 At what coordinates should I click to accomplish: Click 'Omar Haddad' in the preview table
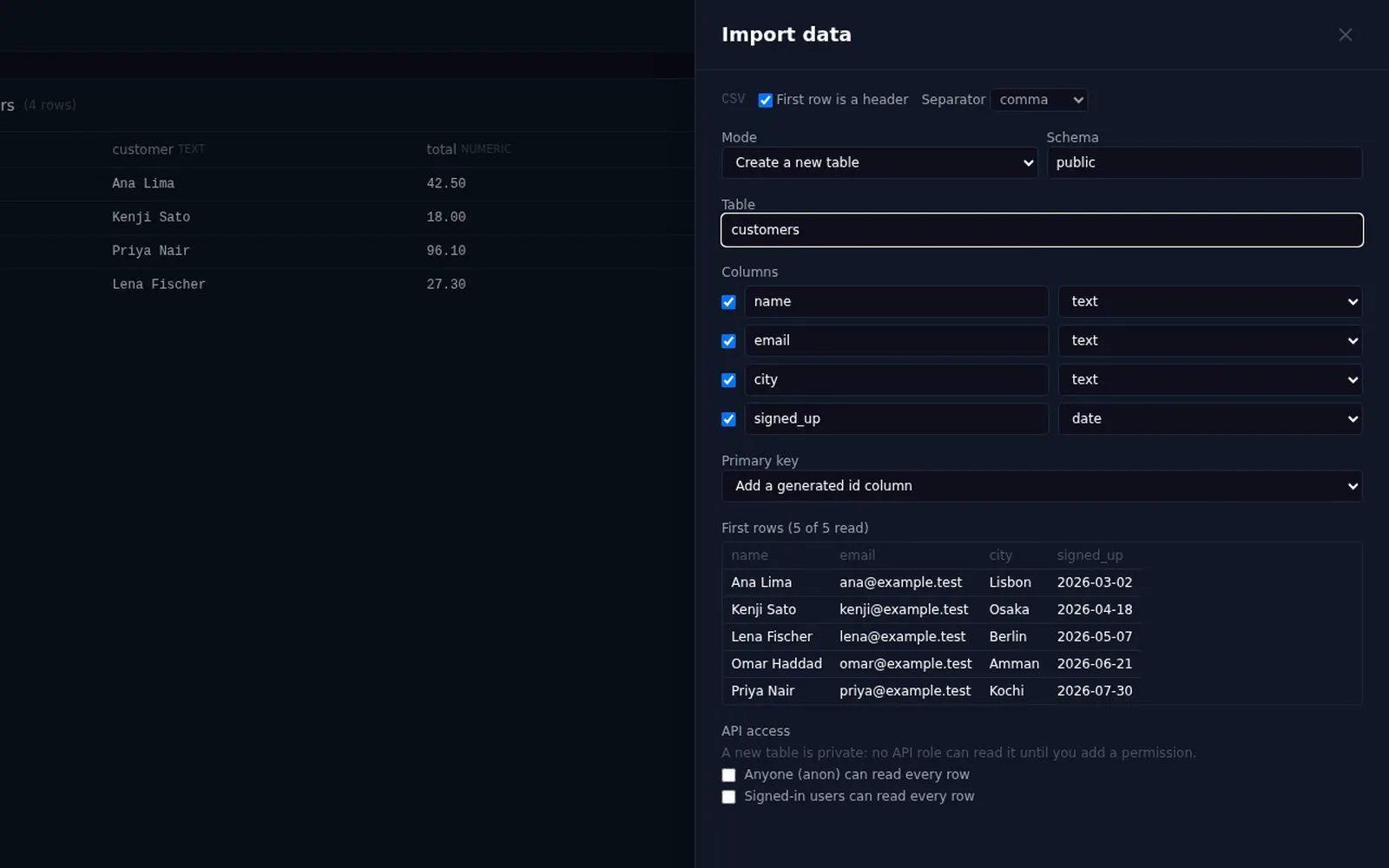(x=776, y=663)
